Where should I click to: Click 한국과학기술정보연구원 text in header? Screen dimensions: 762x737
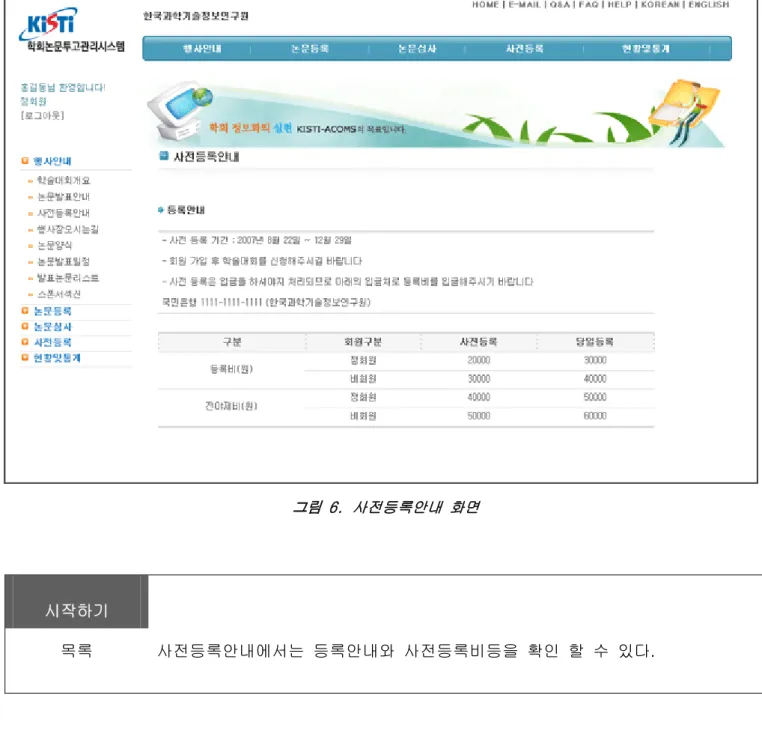(195, 16)
